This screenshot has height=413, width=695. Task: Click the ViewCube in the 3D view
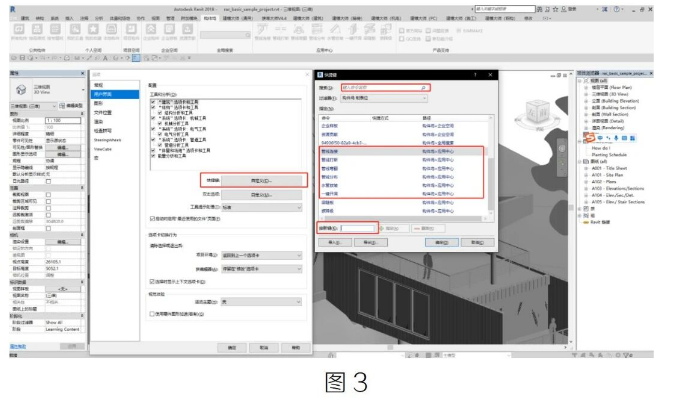pyautogui.click(x=537, y=111)
